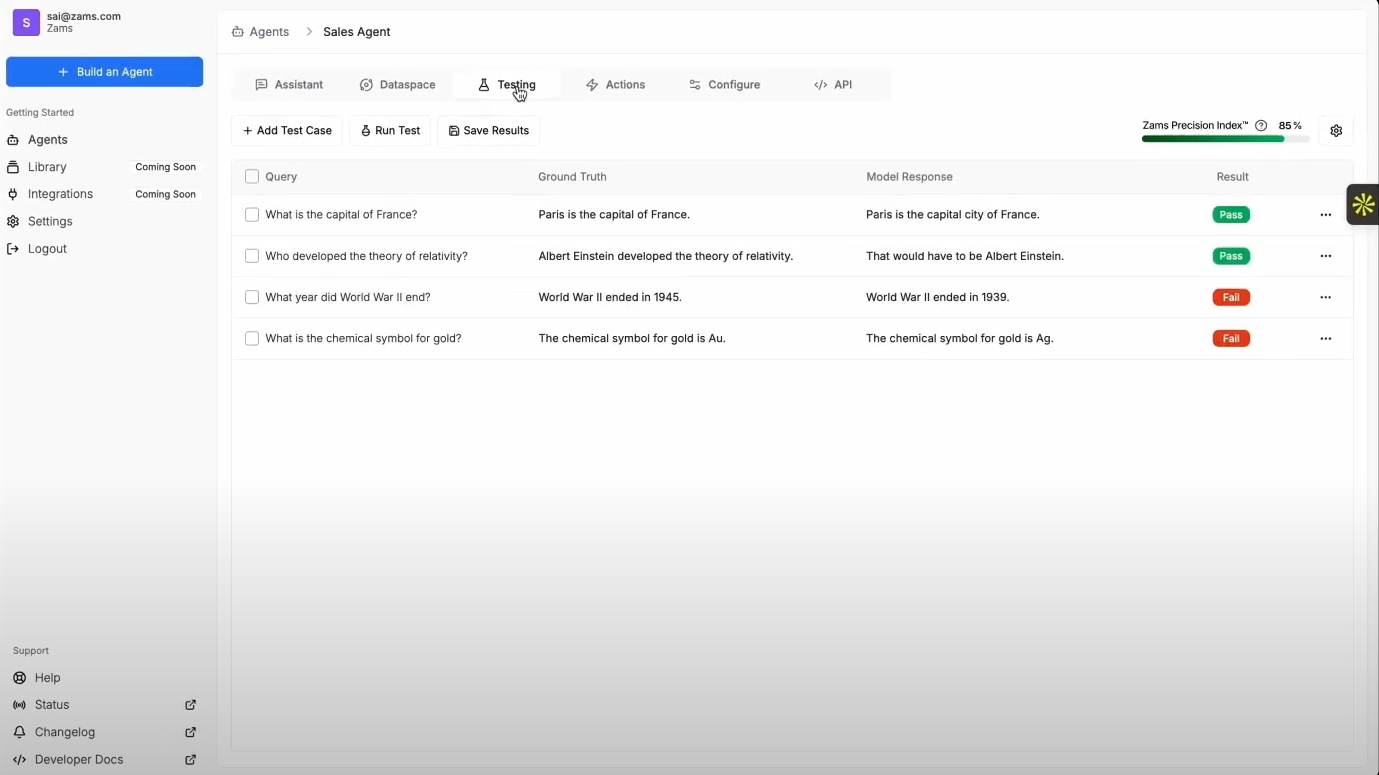Click the Run Test button
The width and height of the screenshot is (1379, 775).
[x=390, y=130]
